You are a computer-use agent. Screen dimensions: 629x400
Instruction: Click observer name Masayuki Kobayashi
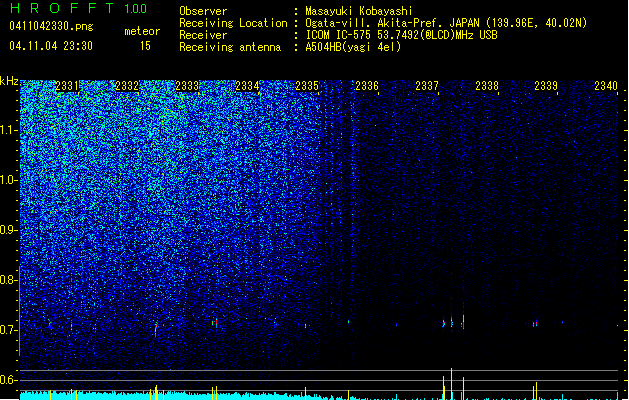(x=359, y=11)
